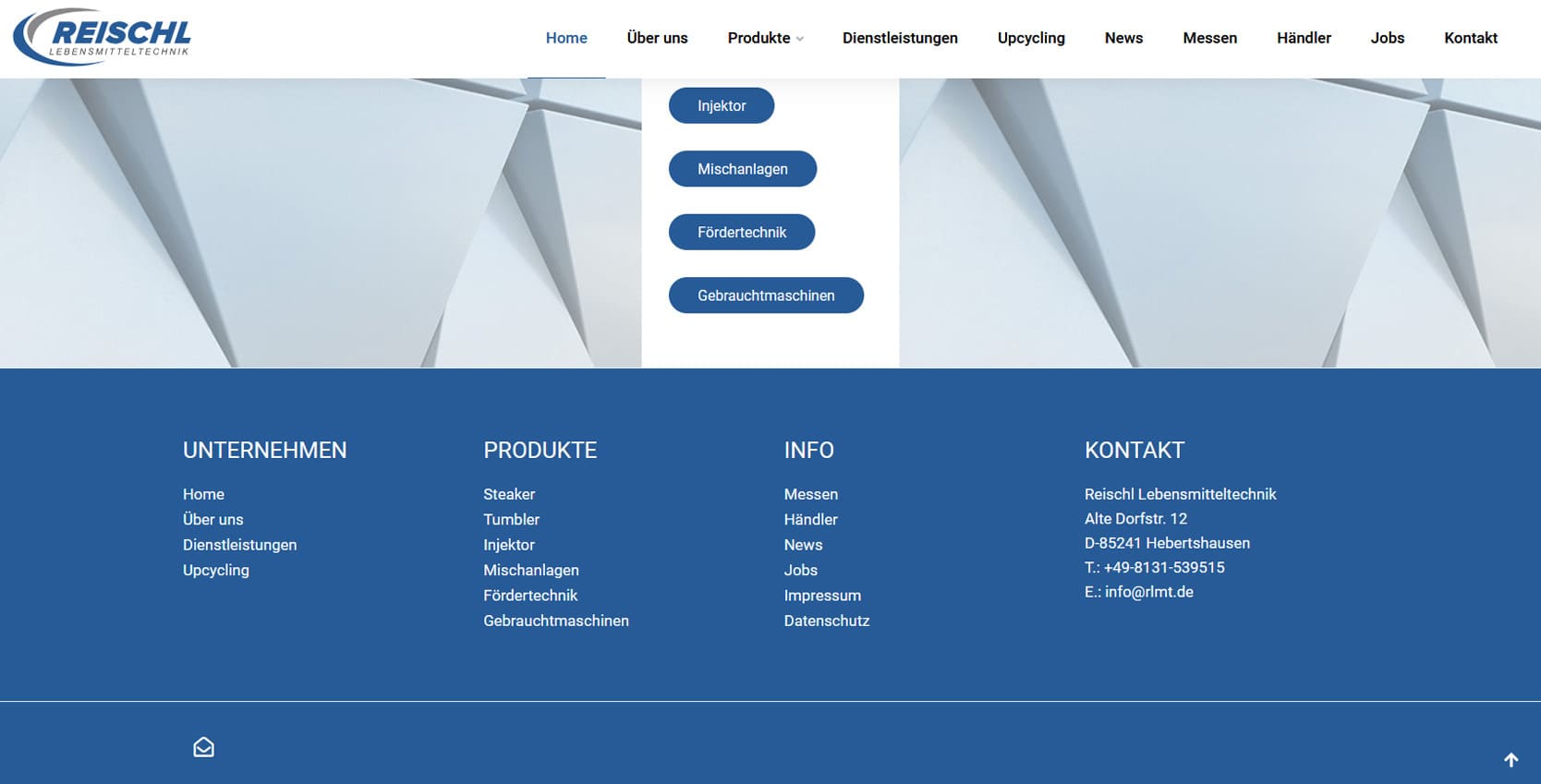Viewport: 1541px width, 784px height.
Task: Select Jobs in the top navigation
Action: 1387,38
